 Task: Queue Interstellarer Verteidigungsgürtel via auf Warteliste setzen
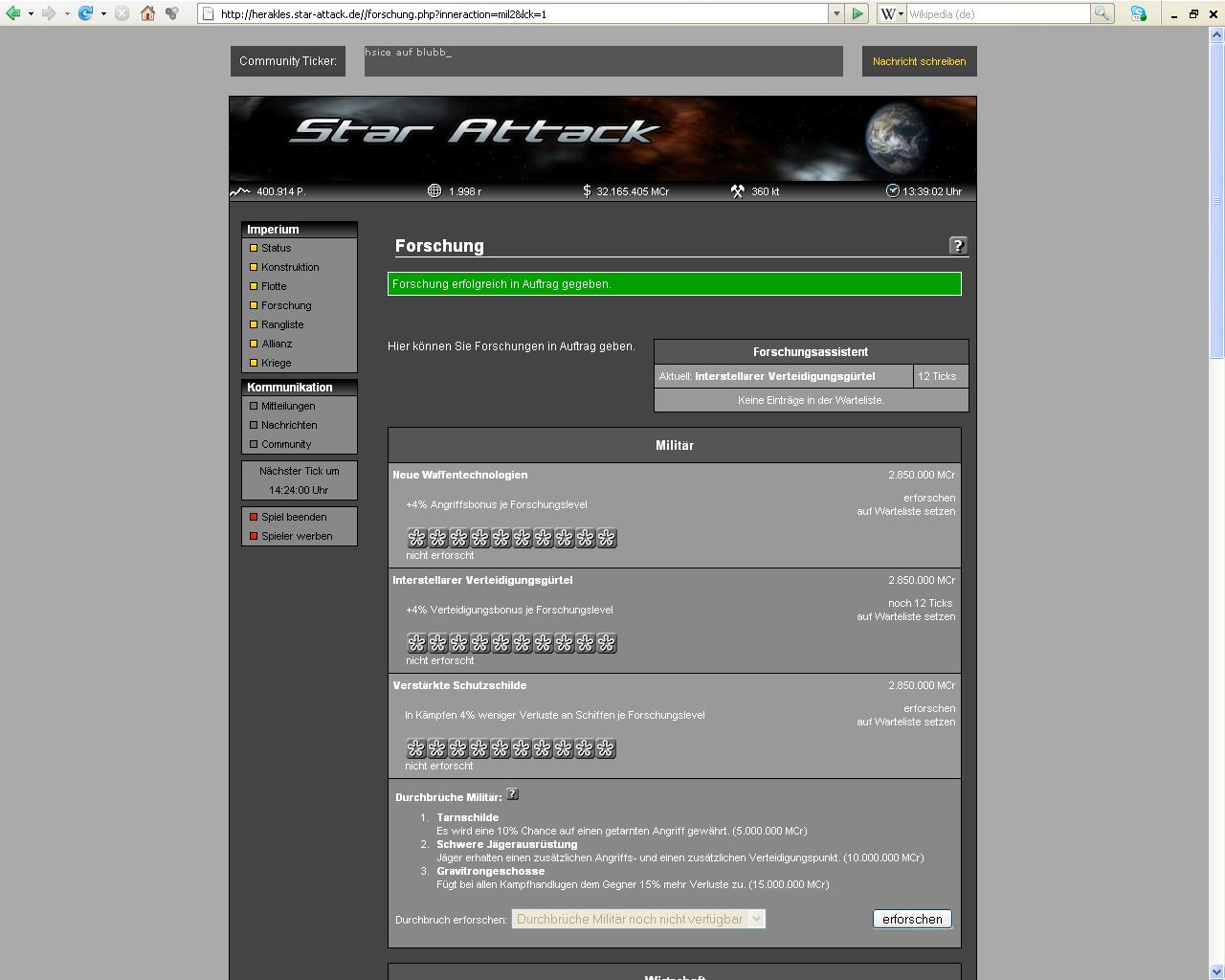pos(906,616)
